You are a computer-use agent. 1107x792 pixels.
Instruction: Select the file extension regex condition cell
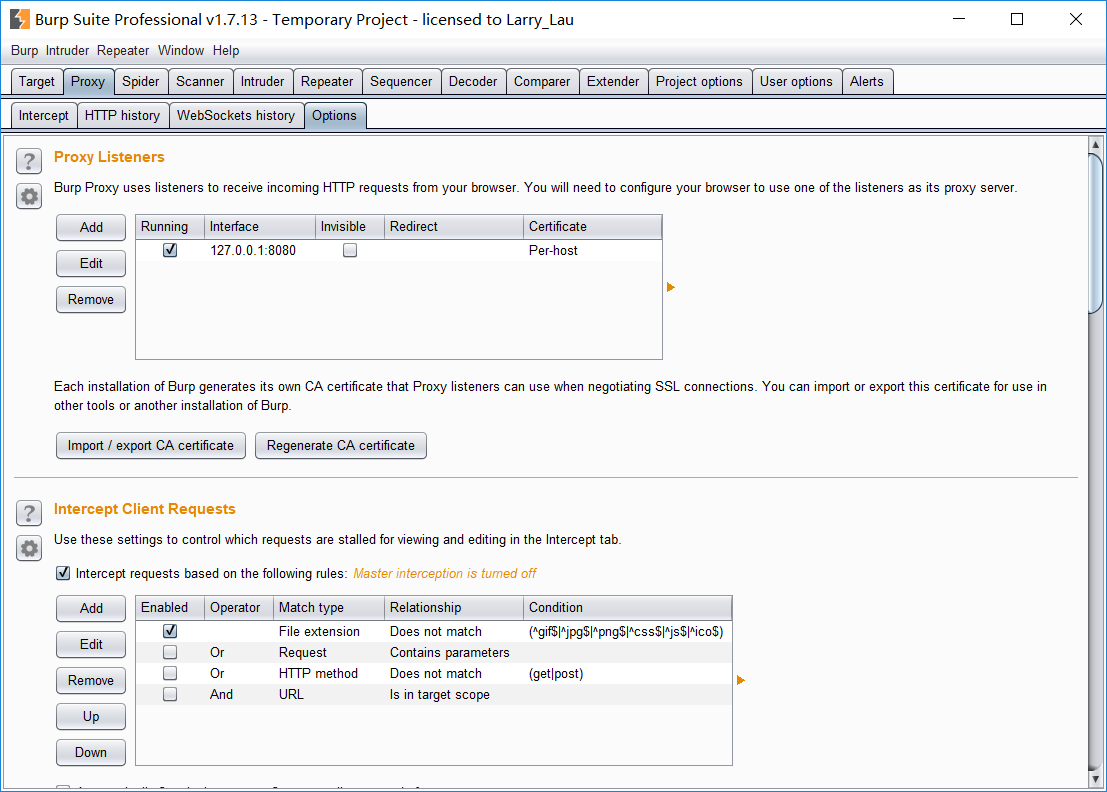[626, 632]
